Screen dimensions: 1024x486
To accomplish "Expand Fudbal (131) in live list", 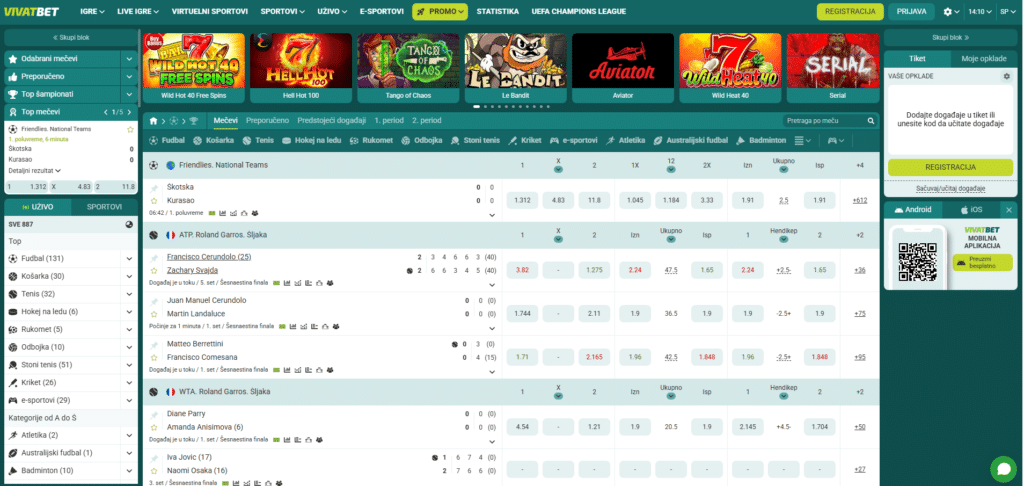I will (129, 259).
